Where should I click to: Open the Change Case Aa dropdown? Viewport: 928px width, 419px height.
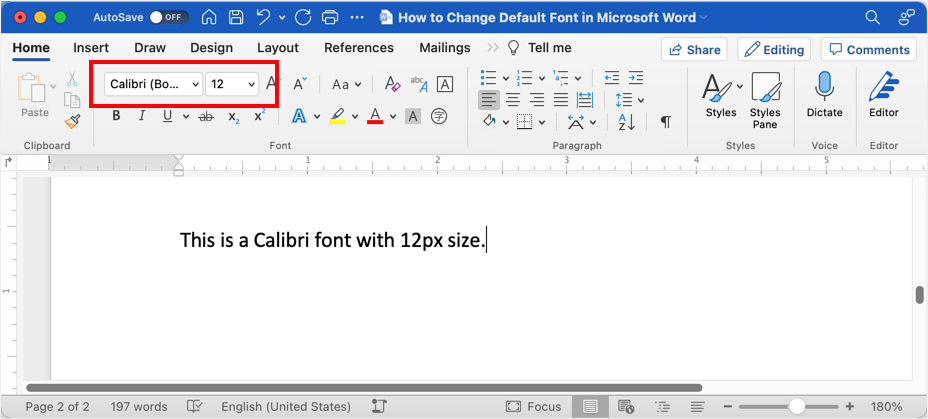point(346,85)
